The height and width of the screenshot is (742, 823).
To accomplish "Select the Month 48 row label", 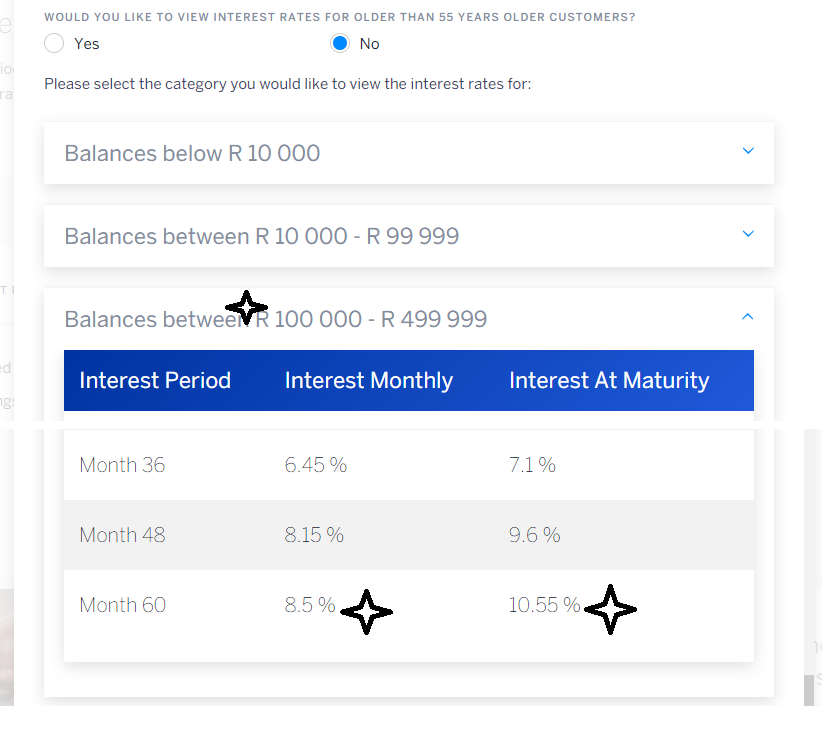I will (122, 535).
